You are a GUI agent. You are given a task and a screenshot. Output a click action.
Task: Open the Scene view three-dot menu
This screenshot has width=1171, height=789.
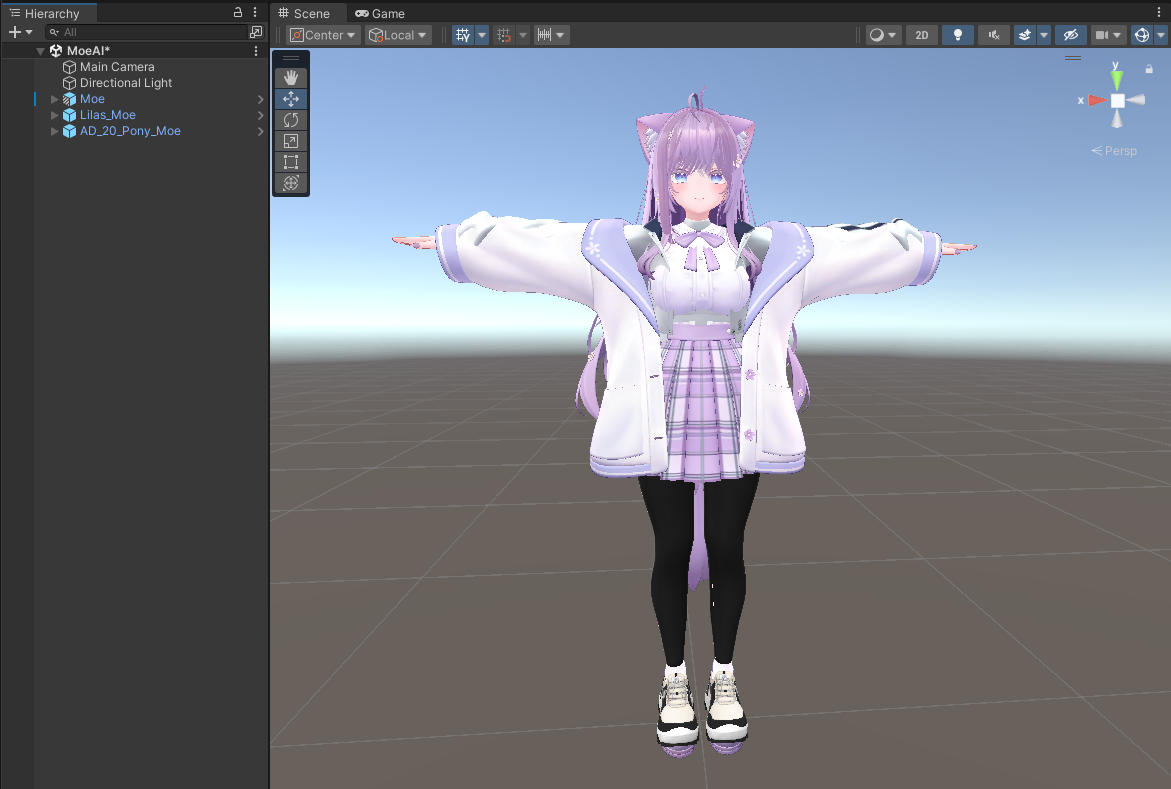pyautogui.click(x=1159, y=12)
